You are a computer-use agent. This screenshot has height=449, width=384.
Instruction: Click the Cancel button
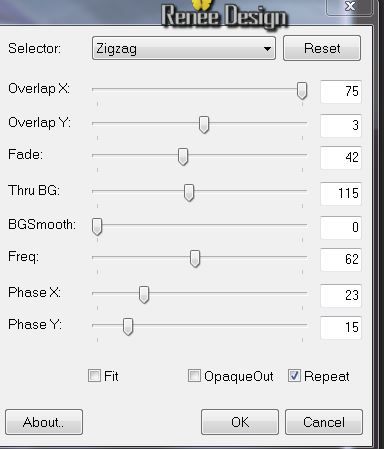pos(324,422)
